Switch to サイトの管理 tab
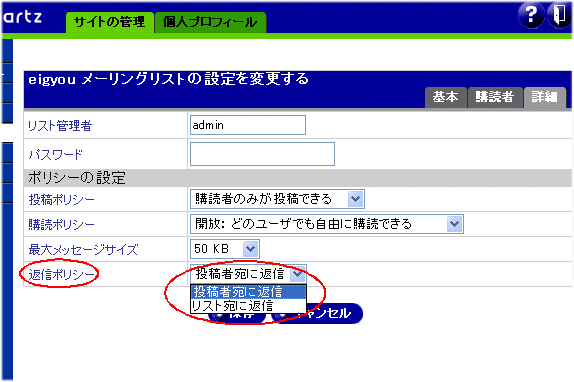Image resolution: width=574 pixels, height=382 pixels. tap(109, 22)
